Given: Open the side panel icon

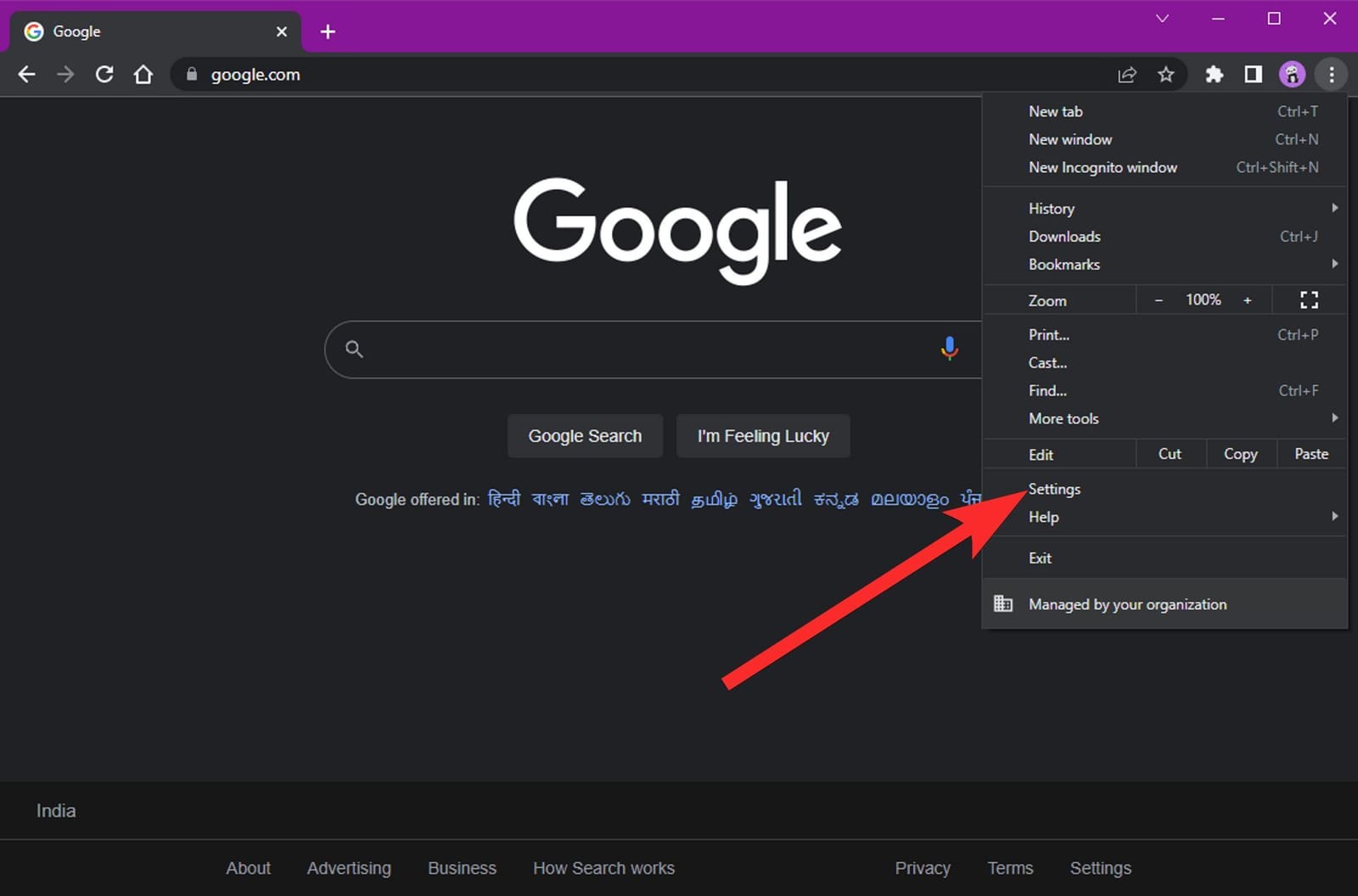Looking at the screenshot, I should pos(1252,75).
